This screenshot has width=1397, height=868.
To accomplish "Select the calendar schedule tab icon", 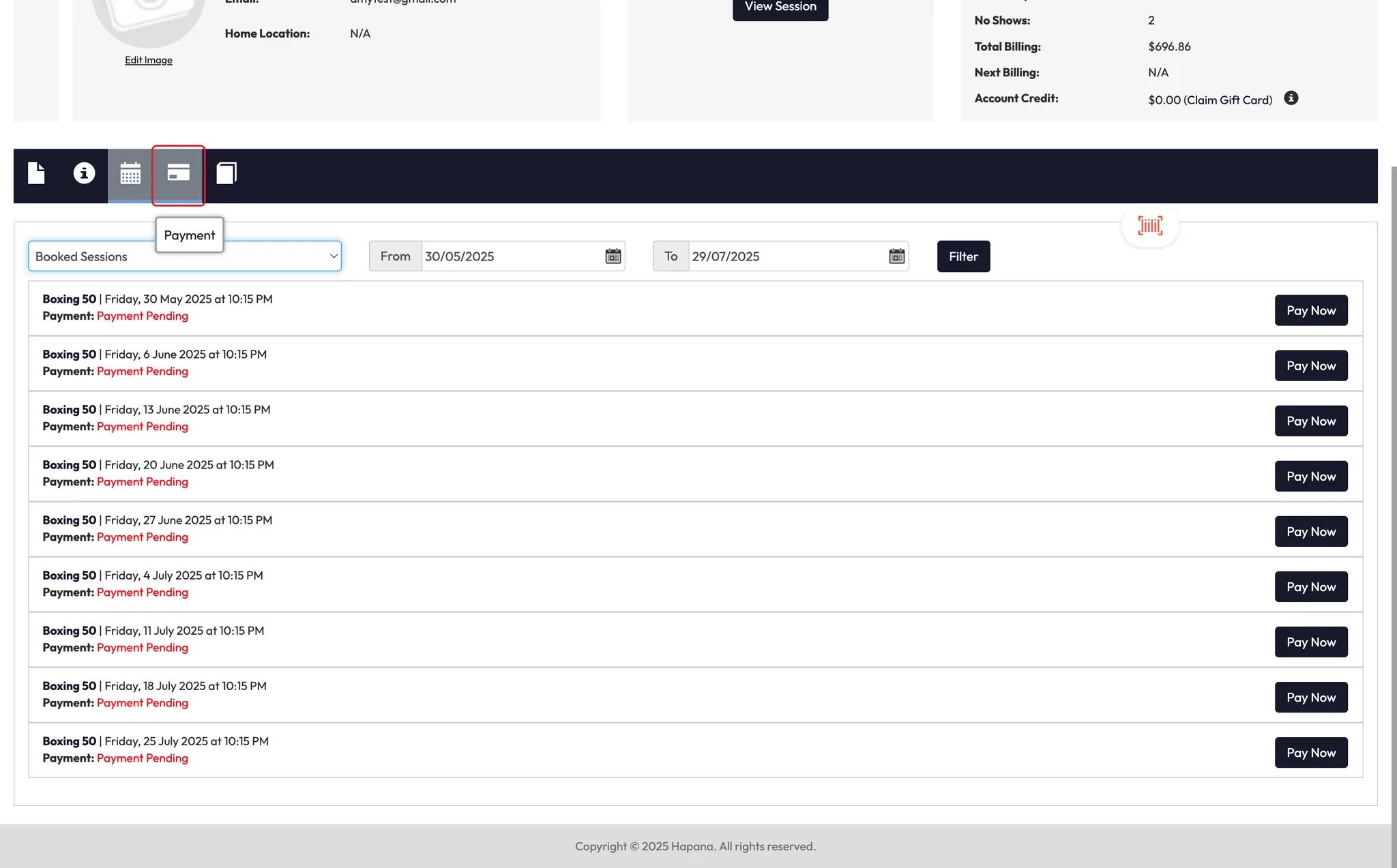I will pos(130,173).
